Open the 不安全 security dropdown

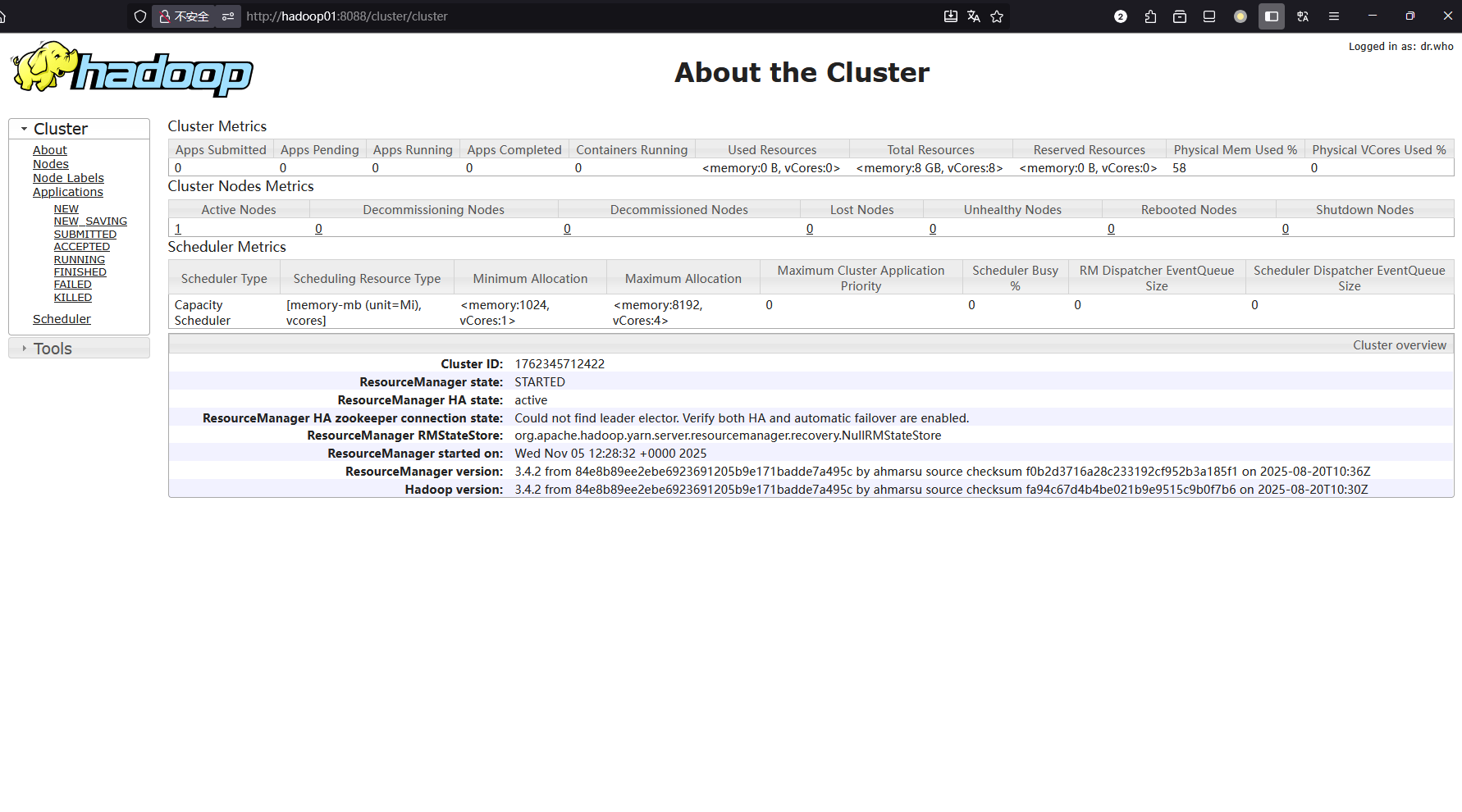pyautogui.click(x=183, y=16)
